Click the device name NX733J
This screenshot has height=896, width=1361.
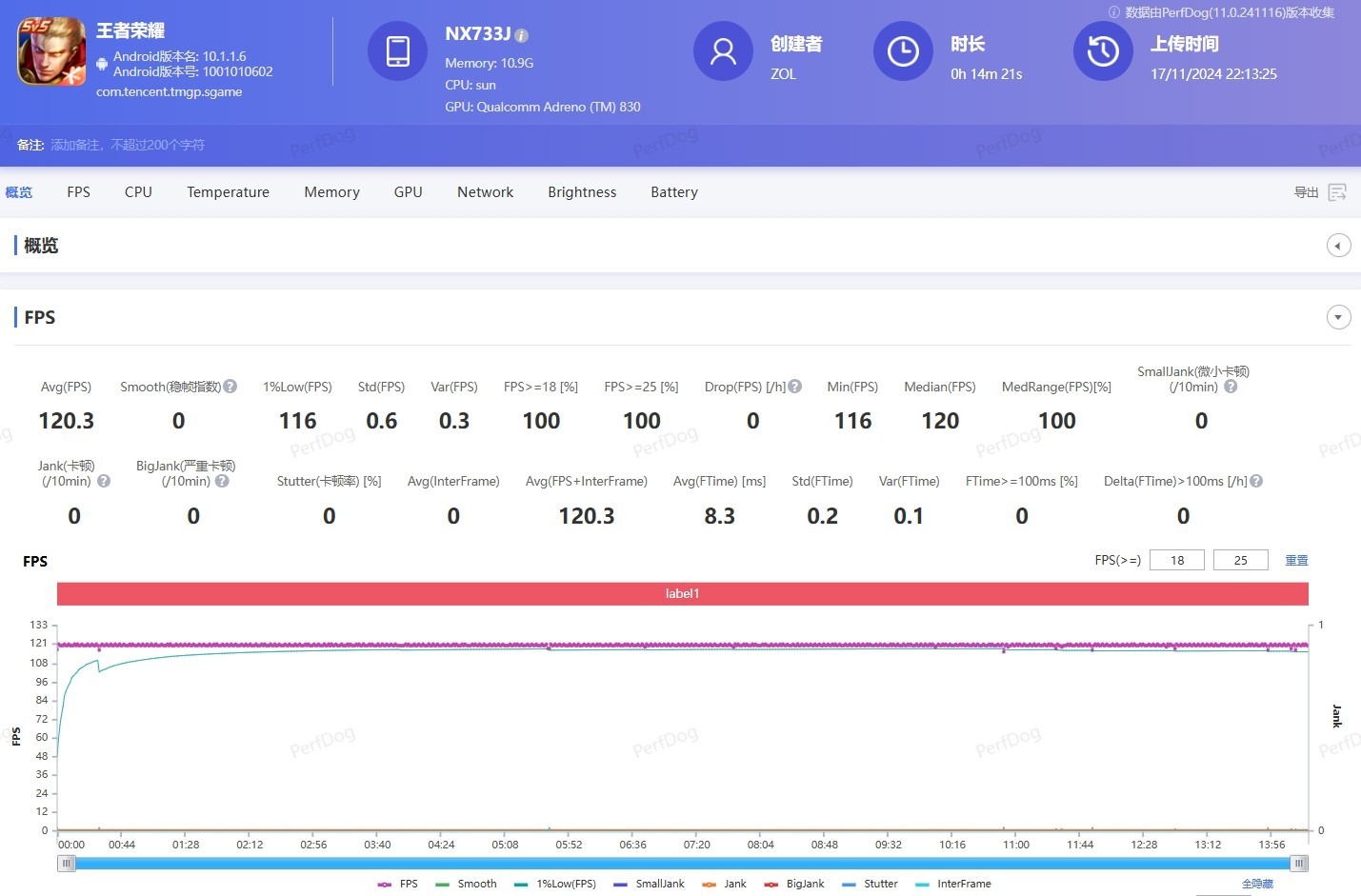click(478, 34)
